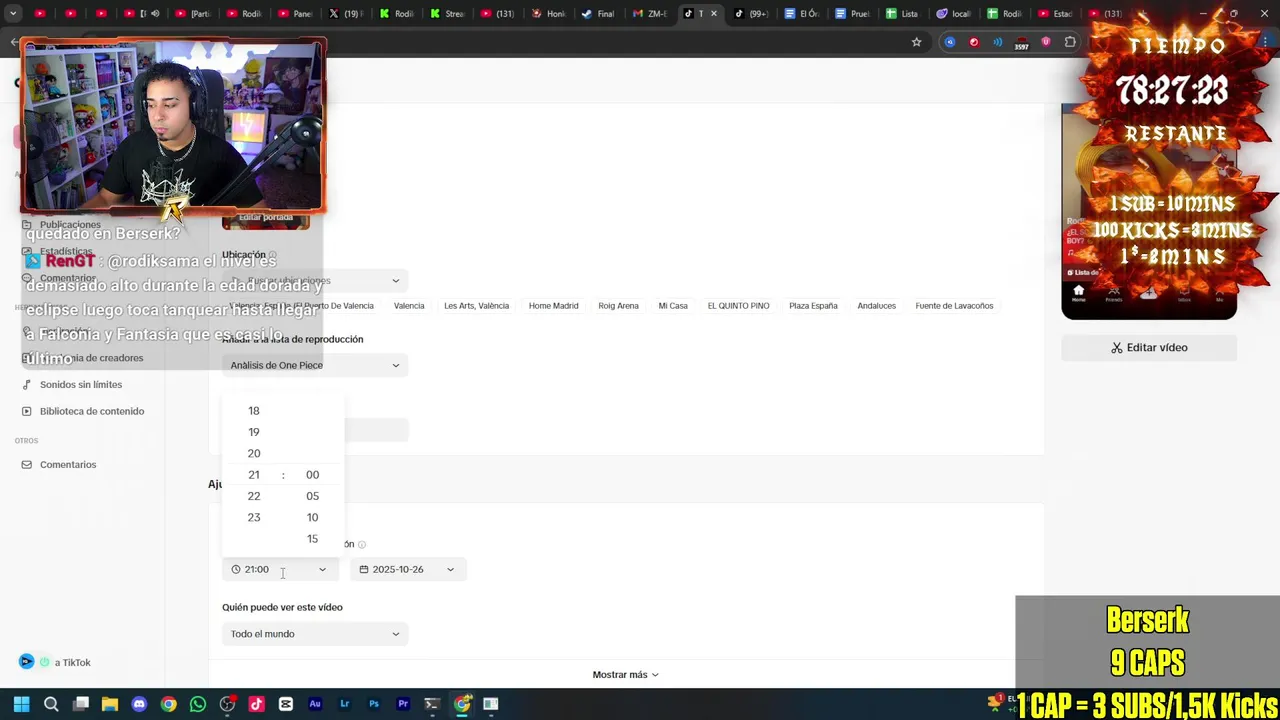Click phone video preview thumbnail
1280x720 pixels.
pos(1149,210)
